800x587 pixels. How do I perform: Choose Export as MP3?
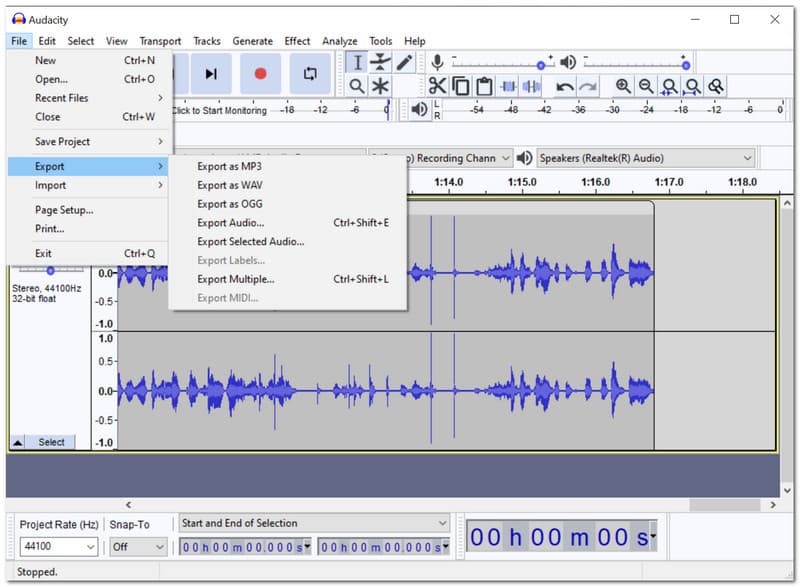pos(288,166)
